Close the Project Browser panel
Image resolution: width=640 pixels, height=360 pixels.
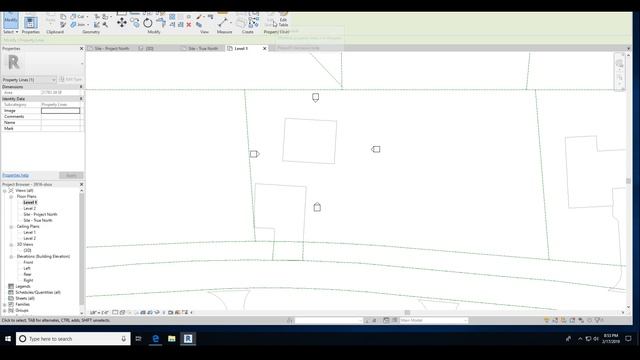(81, 184)
